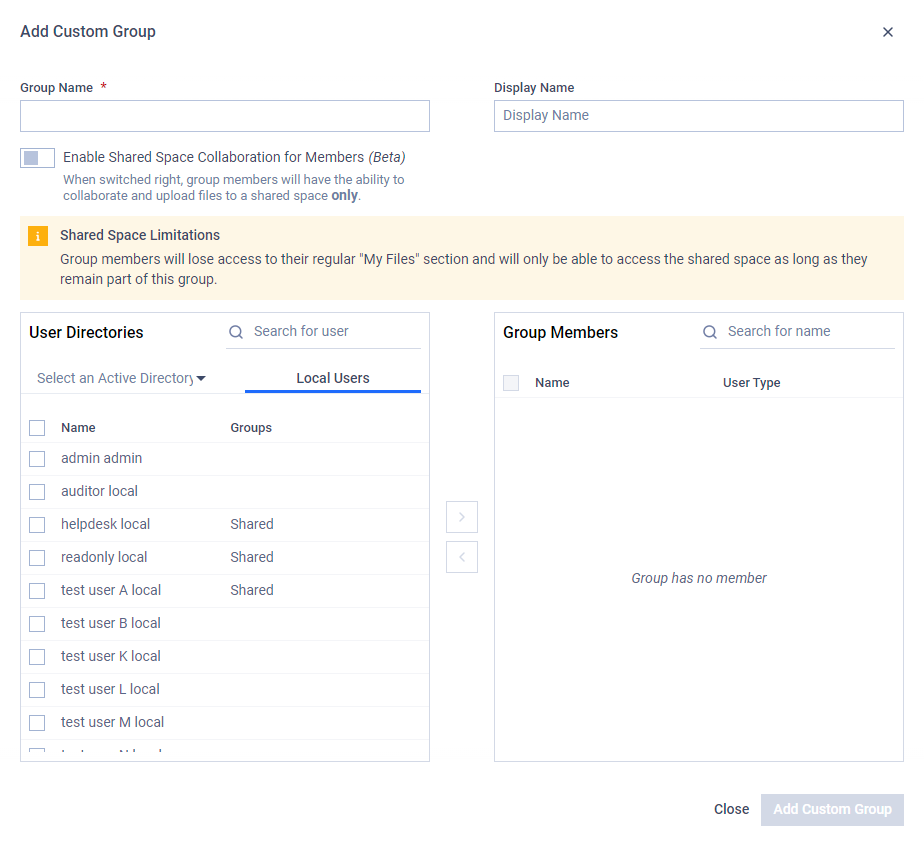Select the test user L local name
924x842 pixels.
pos(110,689)
